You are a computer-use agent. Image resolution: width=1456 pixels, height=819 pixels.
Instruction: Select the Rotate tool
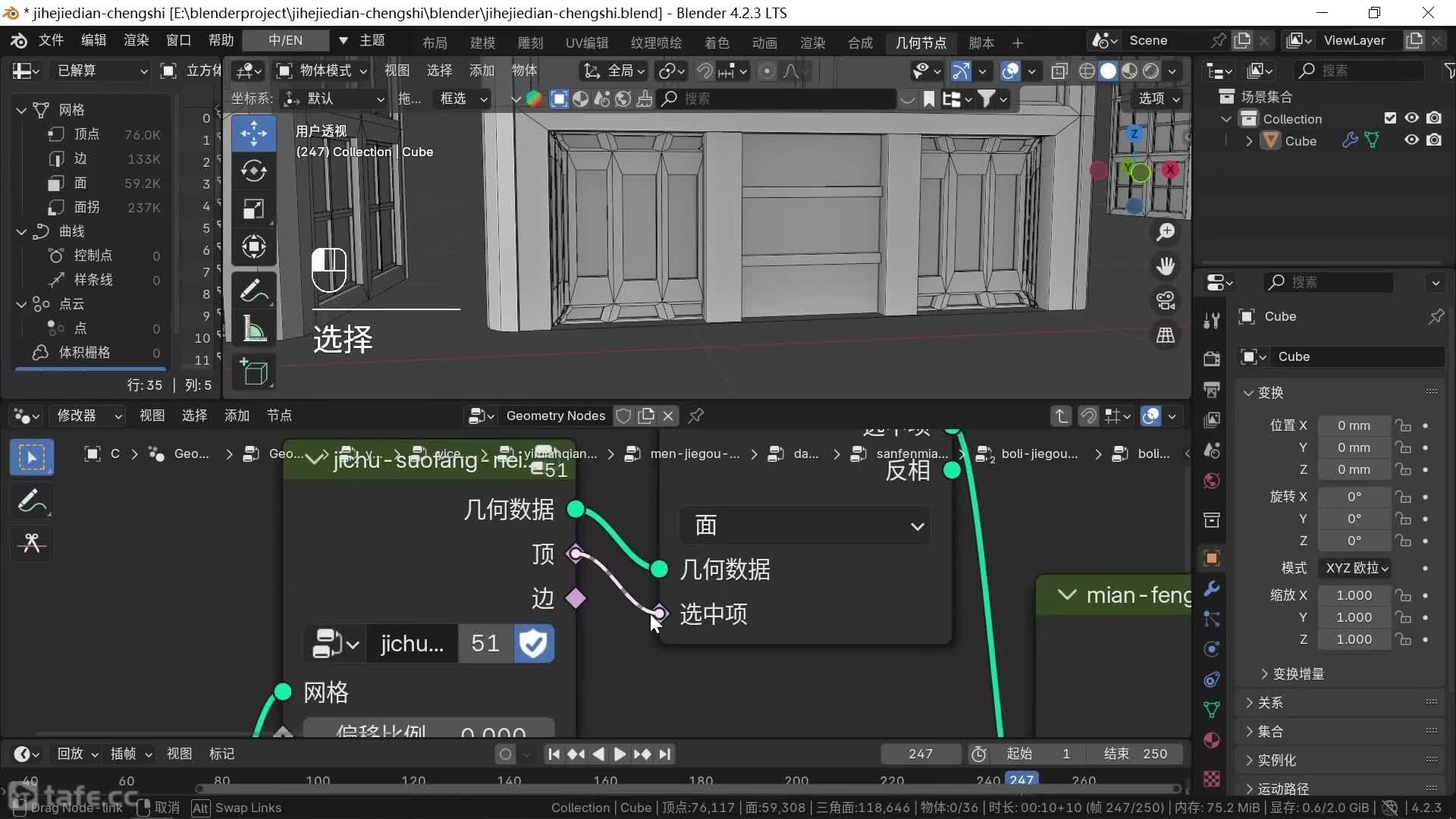(253, 171)
